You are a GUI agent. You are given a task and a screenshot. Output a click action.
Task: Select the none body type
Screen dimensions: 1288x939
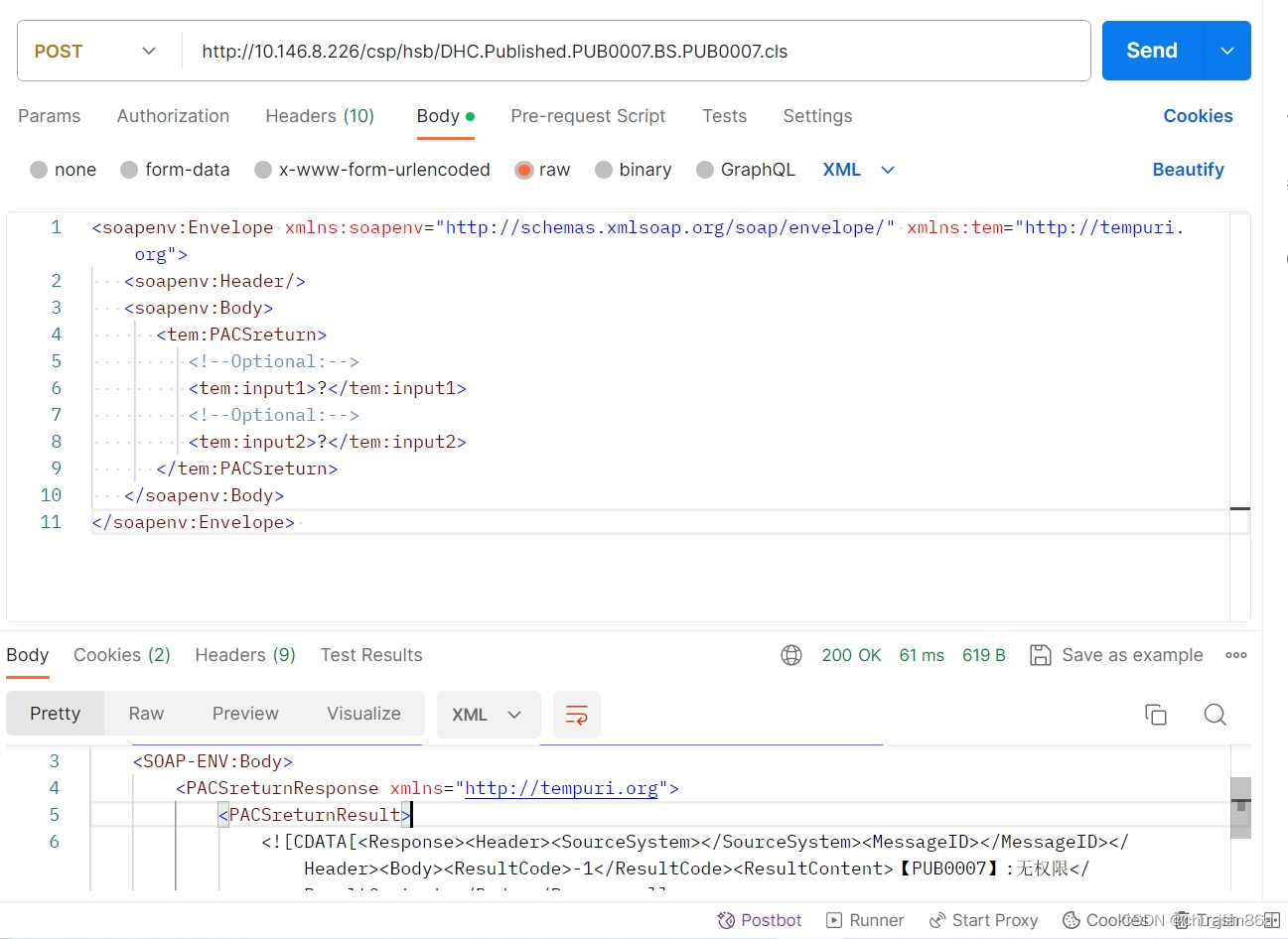(64, 170)
